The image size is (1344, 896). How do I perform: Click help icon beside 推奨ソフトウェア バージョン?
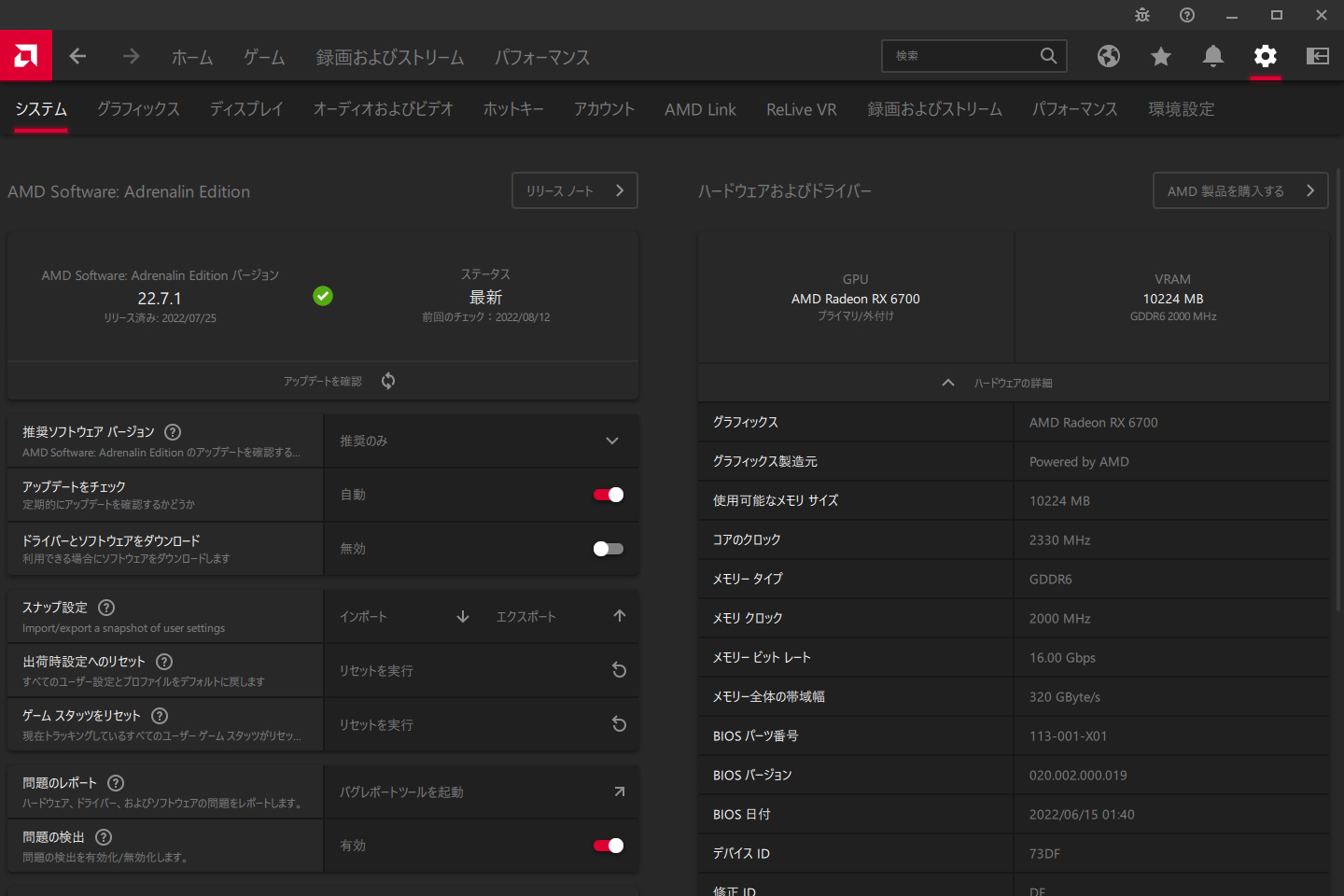point(173,432)
